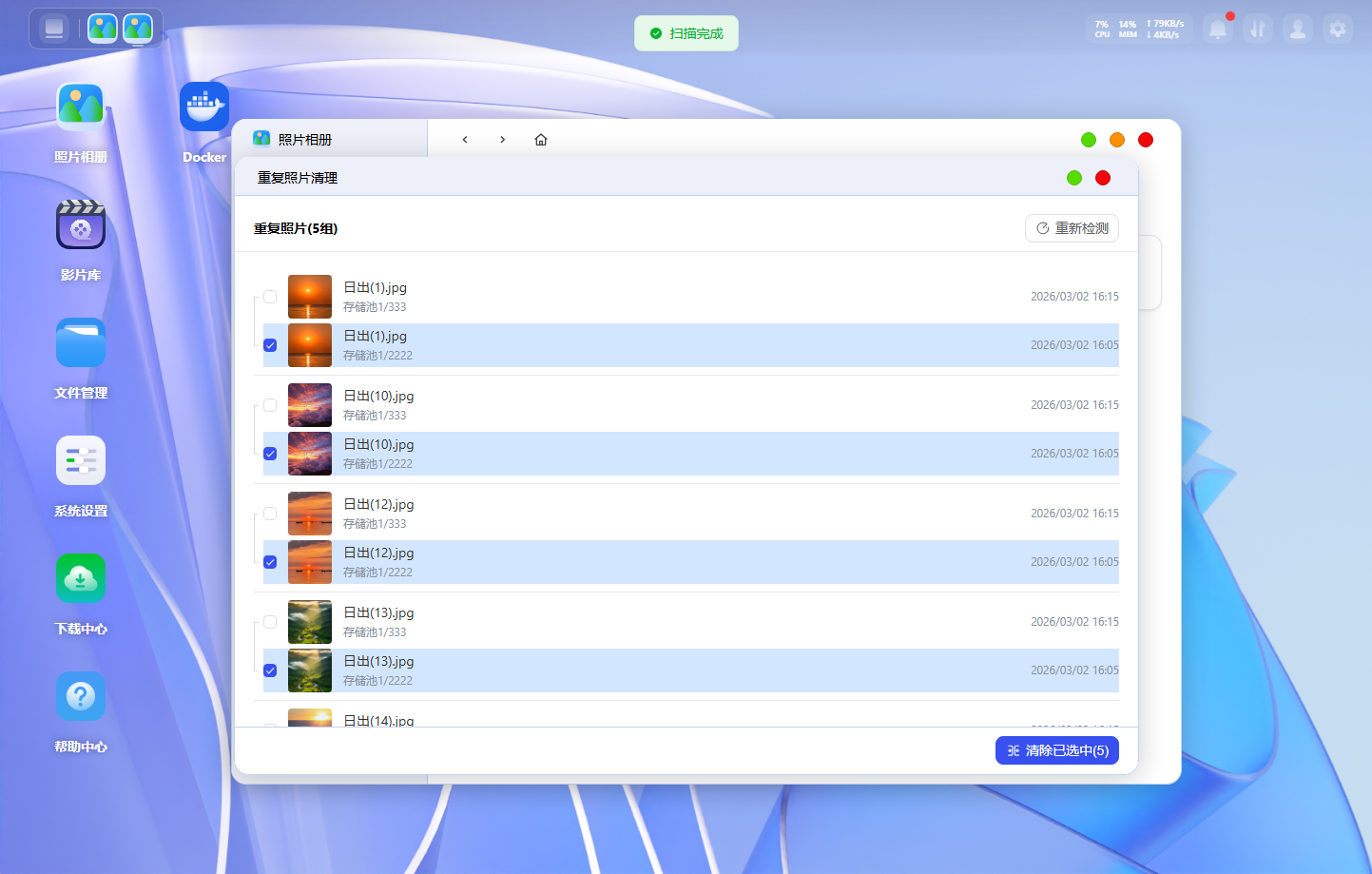Click the 重复照片(5组) heading

296,228
